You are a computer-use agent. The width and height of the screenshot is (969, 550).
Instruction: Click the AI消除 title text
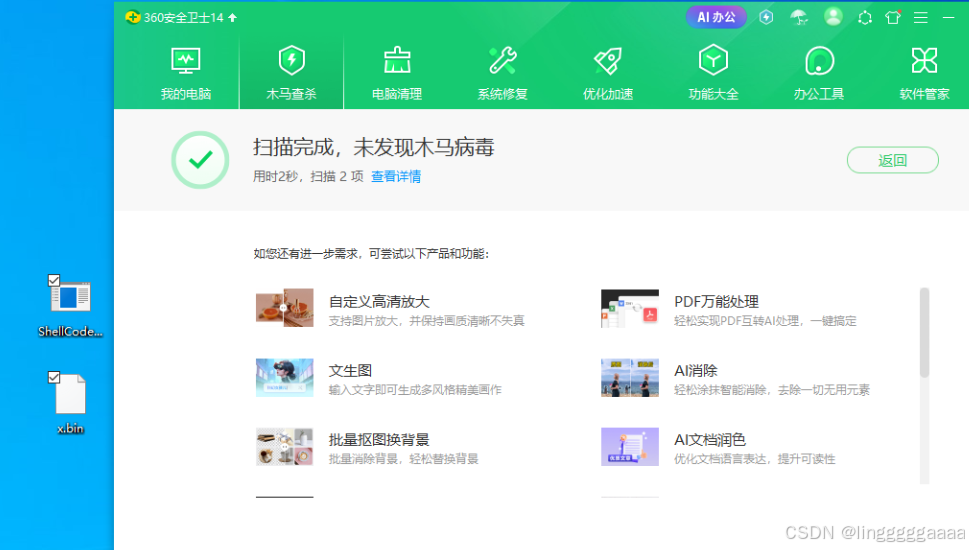[695, 371]
